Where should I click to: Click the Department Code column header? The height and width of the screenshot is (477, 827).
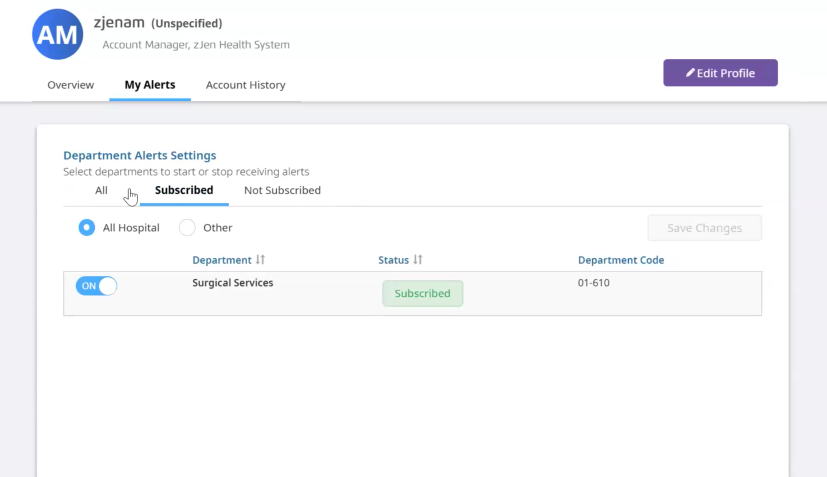click(x=621, y=260)
